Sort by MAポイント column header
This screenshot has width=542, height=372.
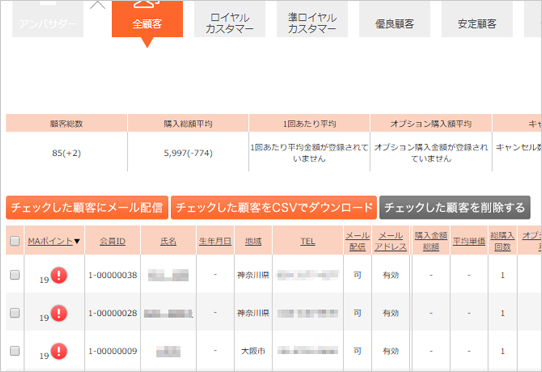coord(50,241)
